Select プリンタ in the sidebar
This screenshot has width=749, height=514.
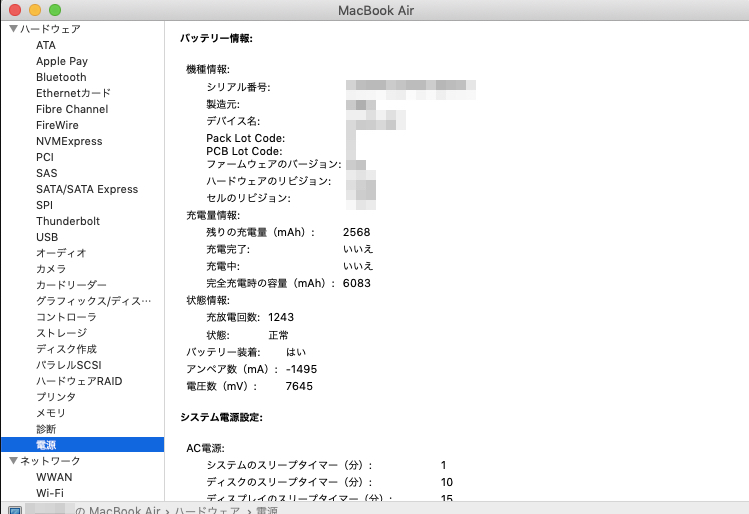coord(56,397)
